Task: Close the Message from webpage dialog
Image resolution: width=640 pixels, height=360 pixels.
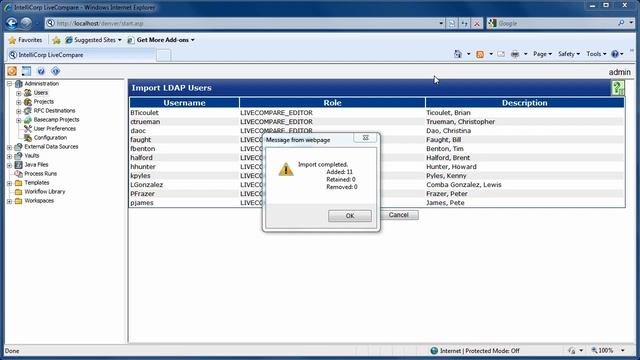Action: [366, 138]
